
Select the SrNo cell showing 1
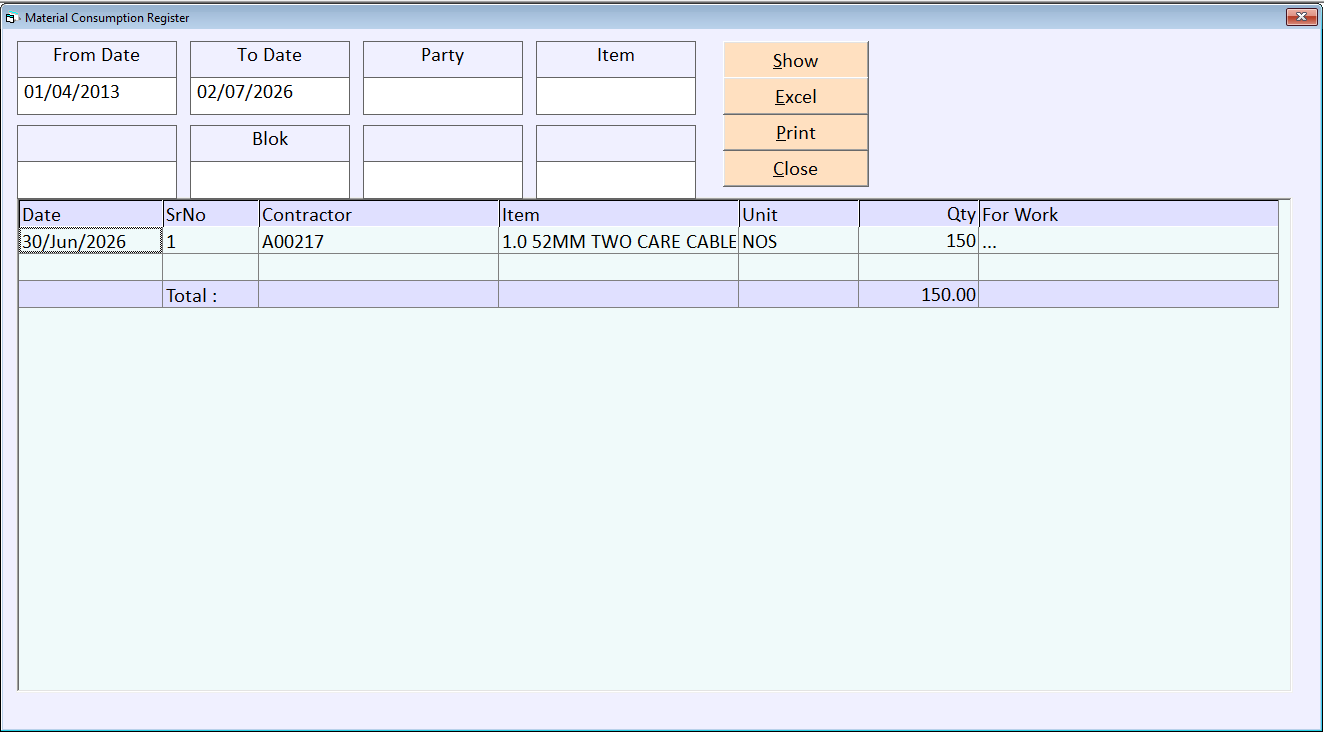click(x=210, y=241)
